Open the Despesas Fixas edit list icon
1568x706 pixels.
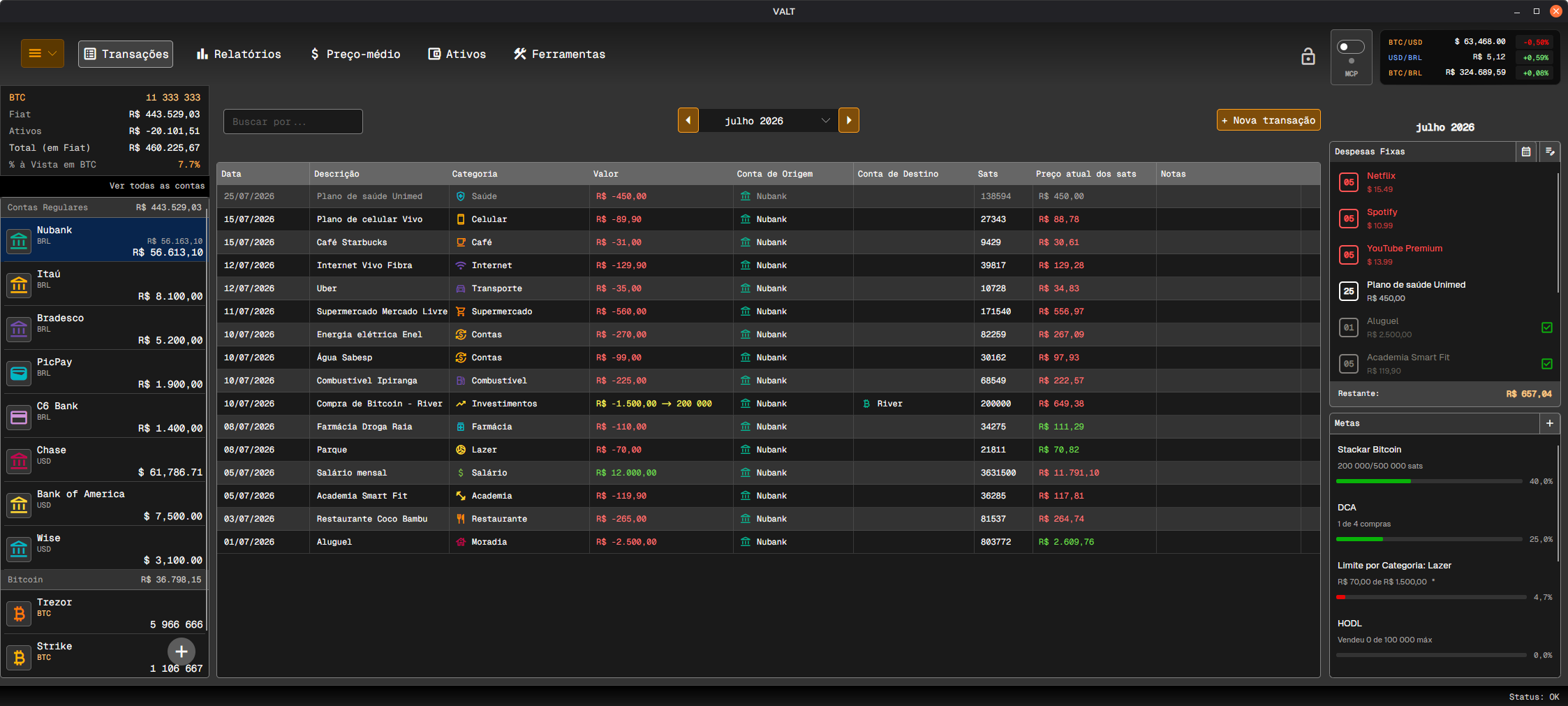pyautogui.click(x=1550, y=152)
